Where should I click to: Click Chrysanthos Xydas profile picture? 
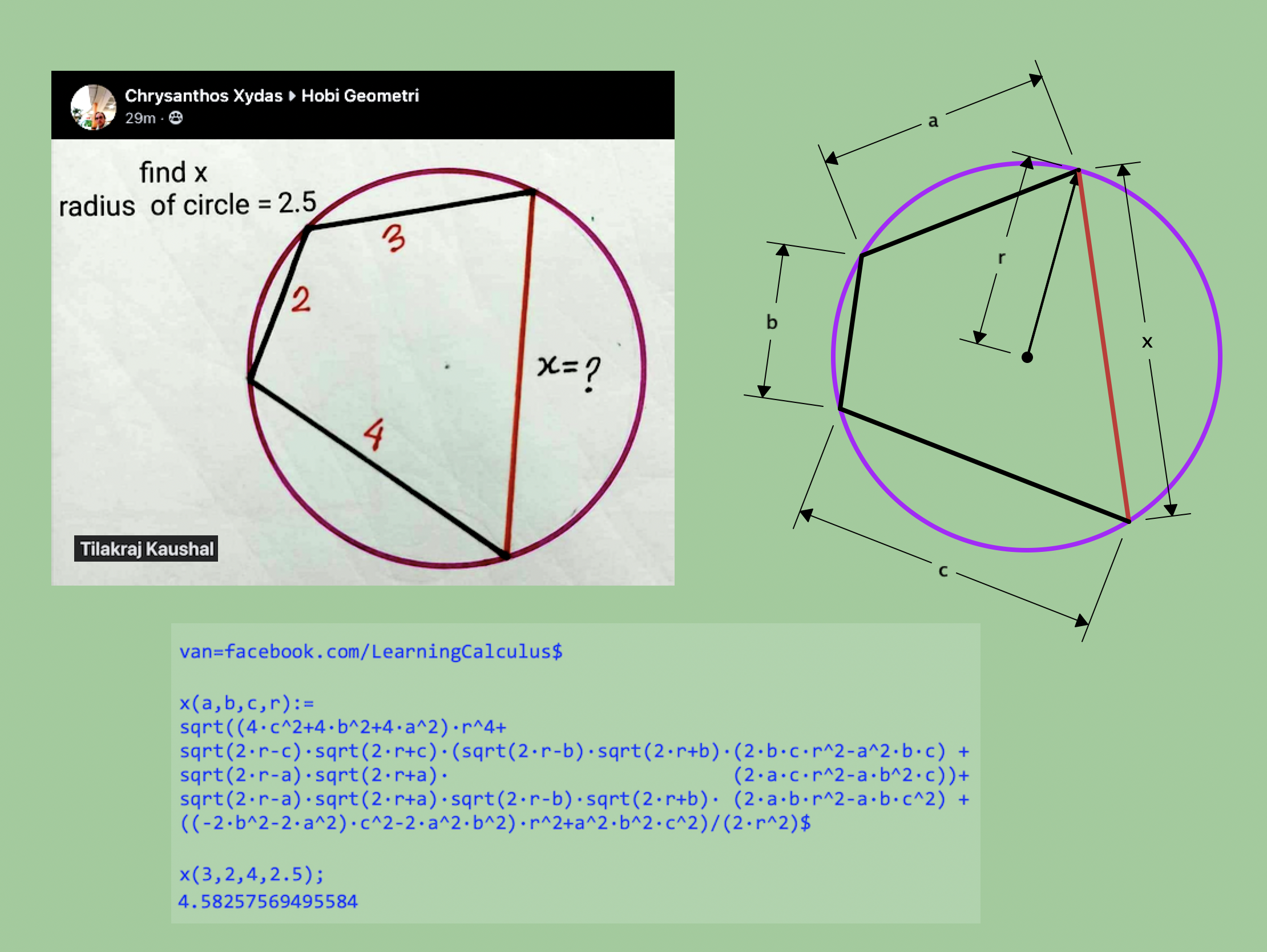pyautogui.click(x=93, y=107)
